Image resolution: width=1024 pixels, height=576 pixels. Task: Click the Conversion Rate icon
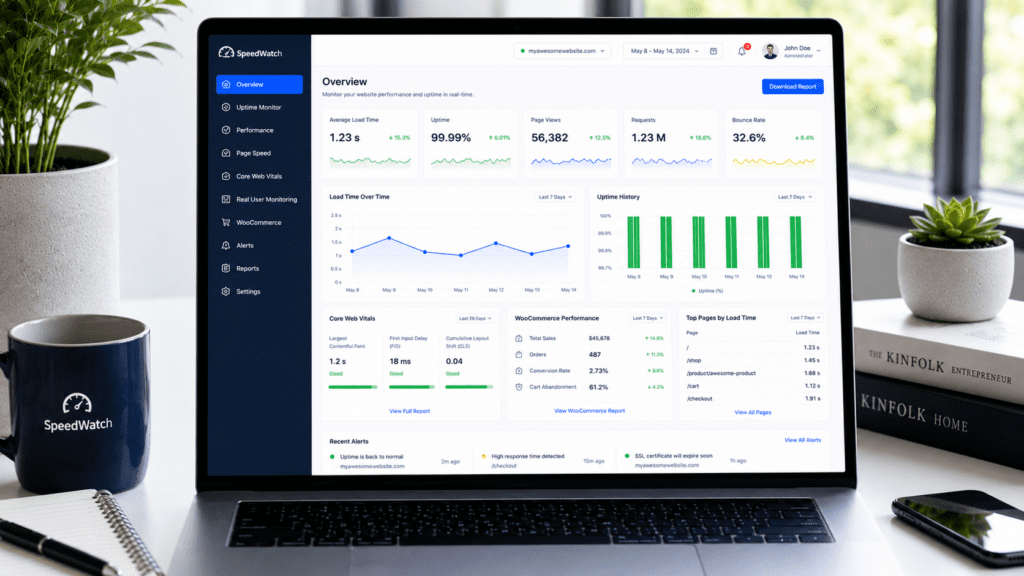(x=519, y=371)
